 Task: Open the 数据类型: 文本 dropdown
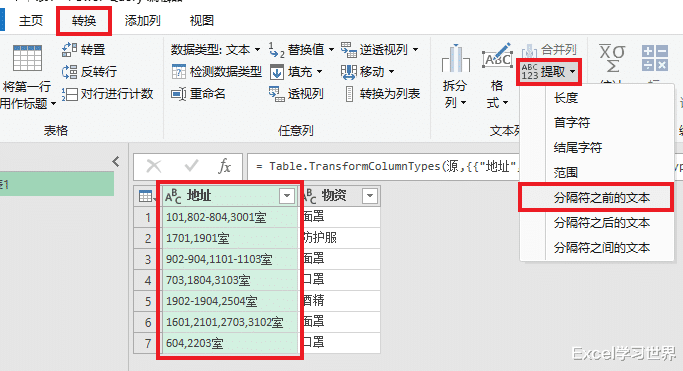pos(215,50)
